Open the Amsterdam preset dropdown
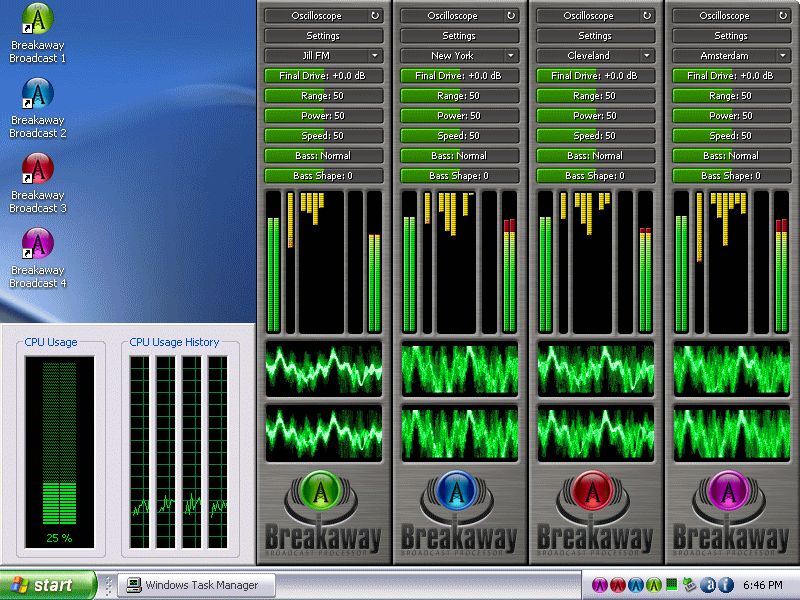The width and height of the screenshot is (800, 600). [x=732, y=56]
